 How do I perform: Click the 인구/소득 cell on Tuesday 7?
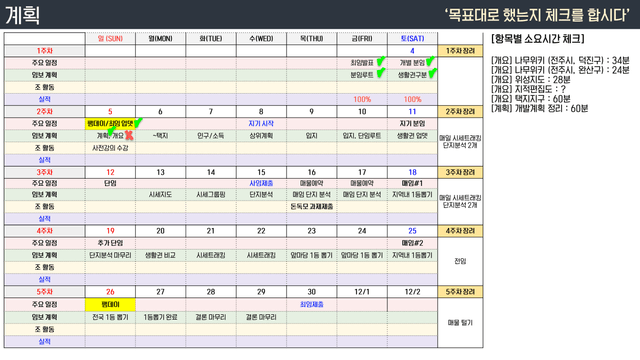211,136
